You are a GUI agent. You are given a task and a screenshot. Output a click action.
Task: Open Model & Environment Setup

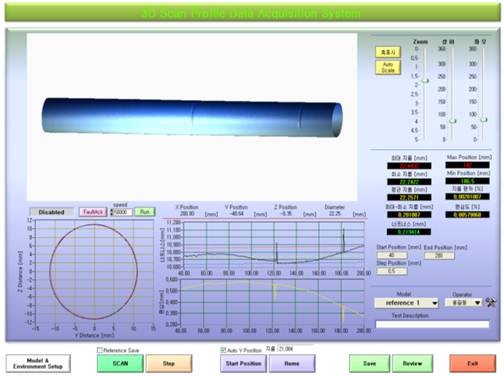click(38, 363)
